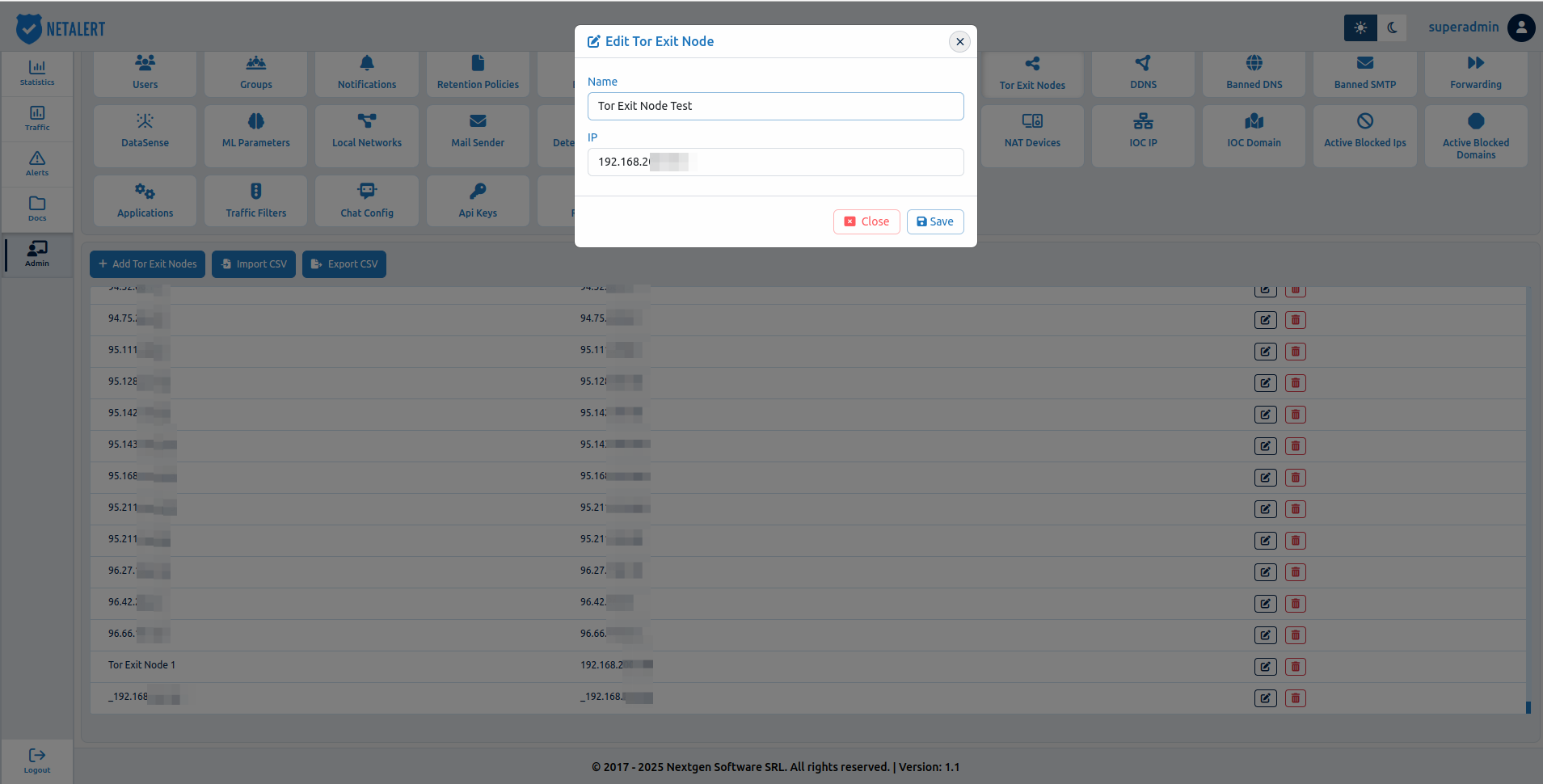The image size is (1543, 784).
Task: Open Active Blocked Domains tile
Action: pos(1476,136)
